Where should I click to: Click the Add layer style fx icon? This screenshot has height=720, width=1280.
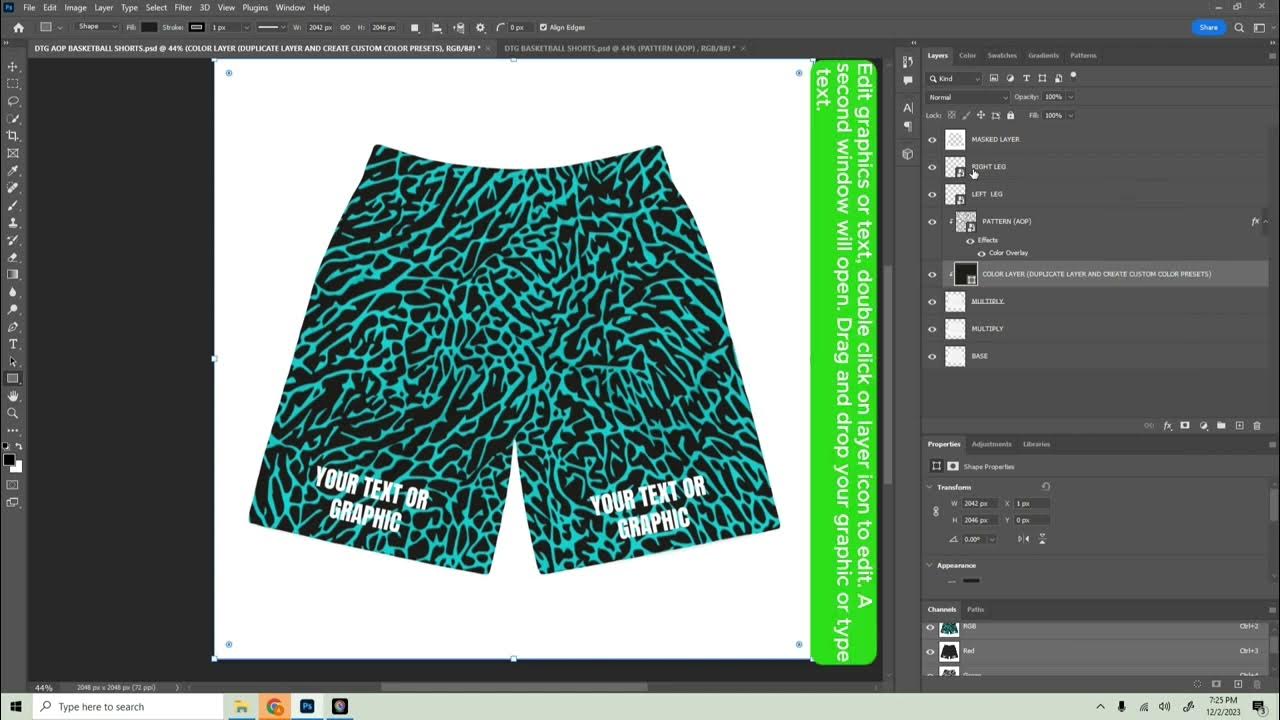[x=1167, y=426]
